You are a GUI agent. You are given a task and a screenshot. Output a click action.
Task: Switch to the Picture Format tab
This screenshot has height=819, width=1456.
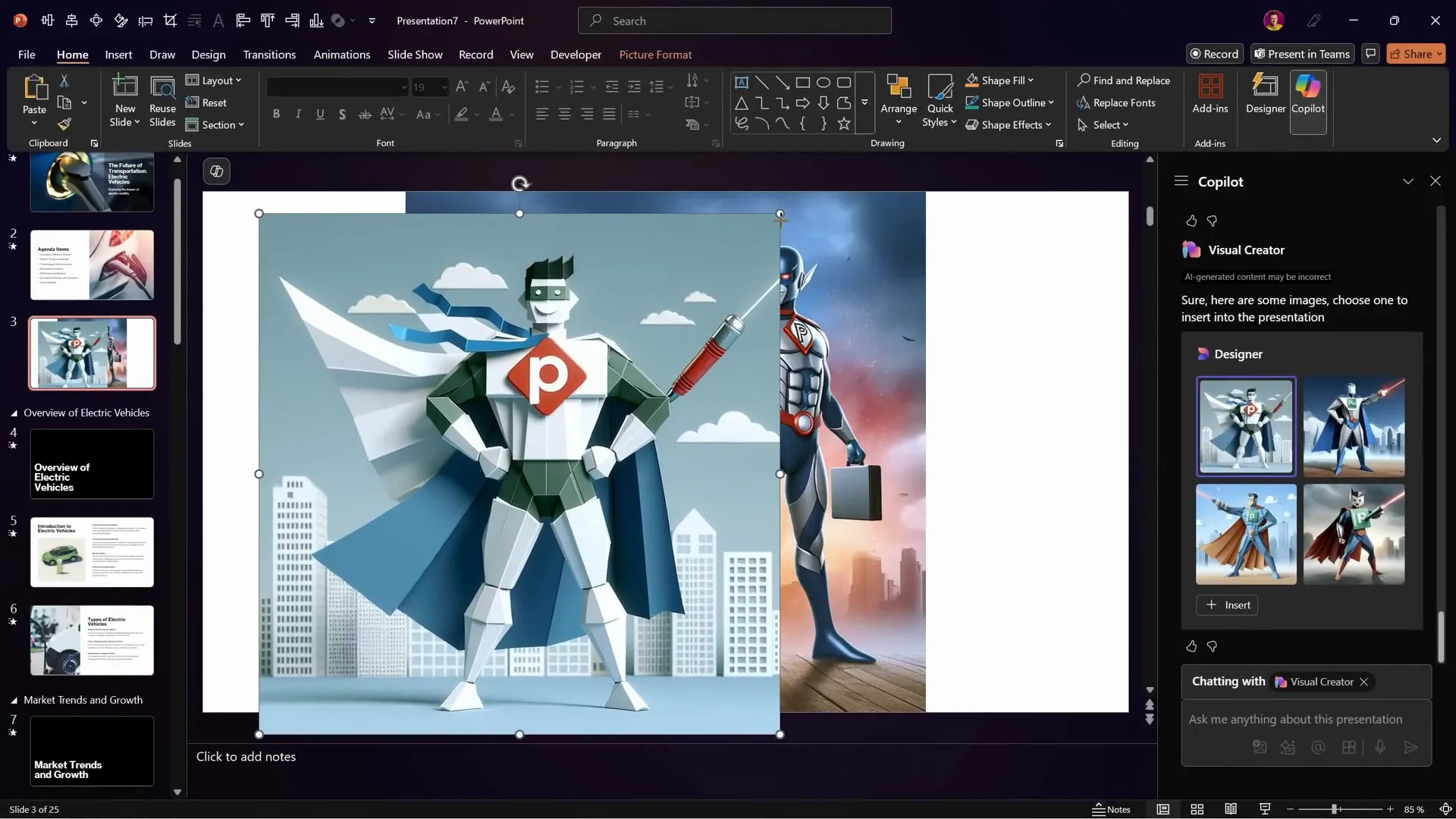(655, 55)
